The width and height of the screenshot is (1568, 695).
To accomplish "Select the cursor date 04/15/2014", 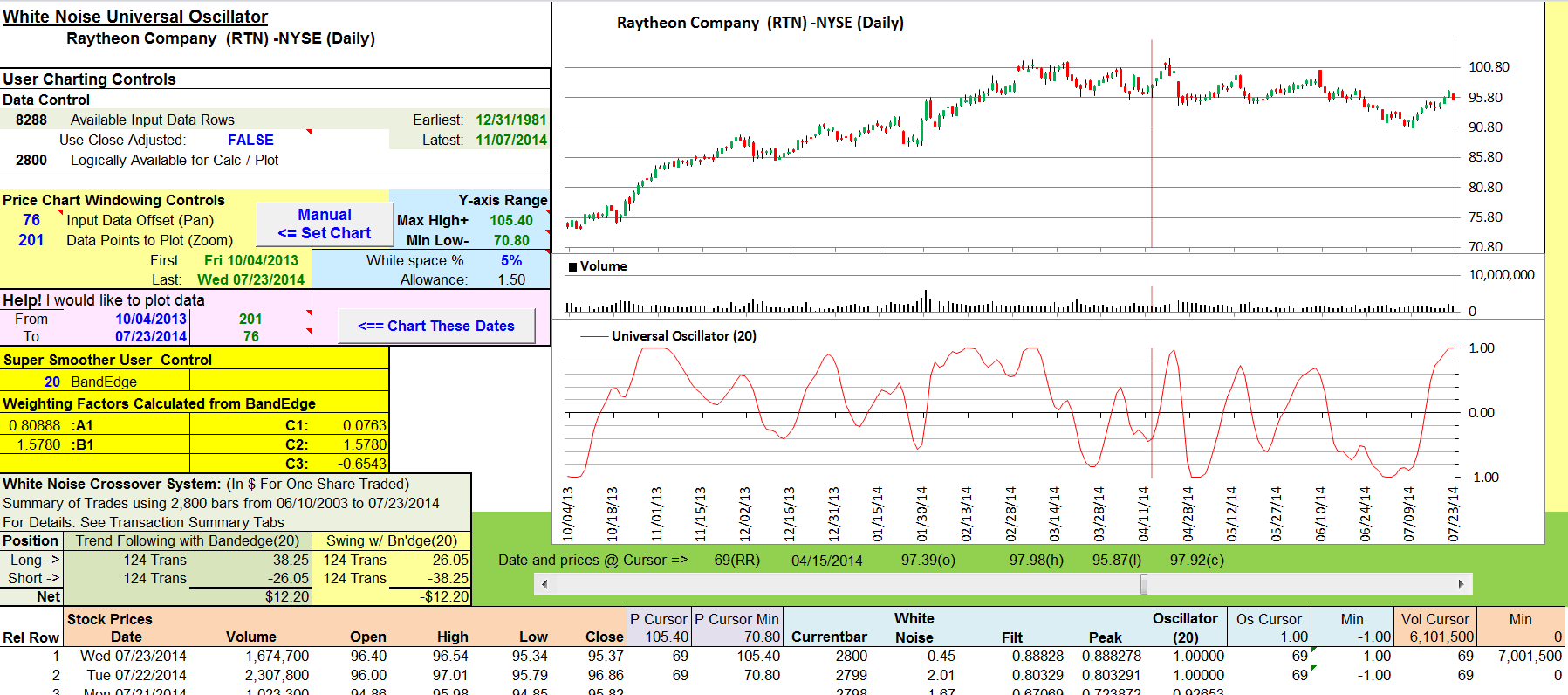I will tap(826, 561).
